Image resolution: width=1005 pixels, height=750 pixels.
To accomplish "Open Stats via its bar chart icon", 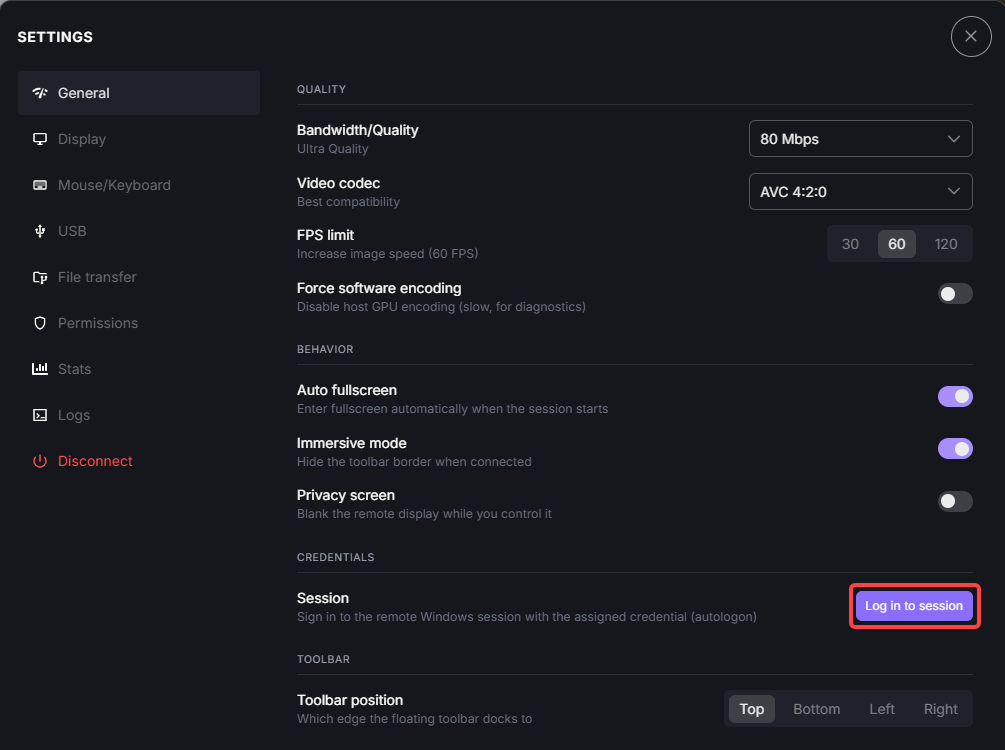I will [40, 369].
